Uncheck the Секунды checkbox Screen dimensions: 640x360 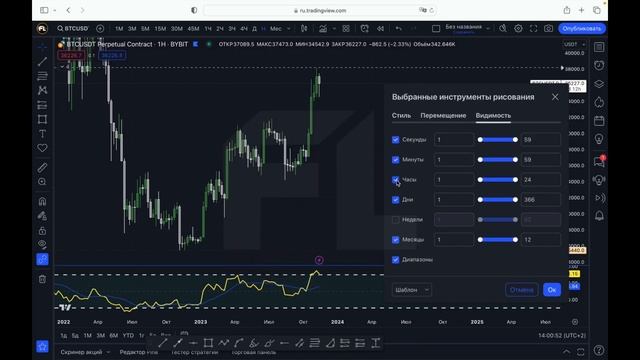coord(396,140)
